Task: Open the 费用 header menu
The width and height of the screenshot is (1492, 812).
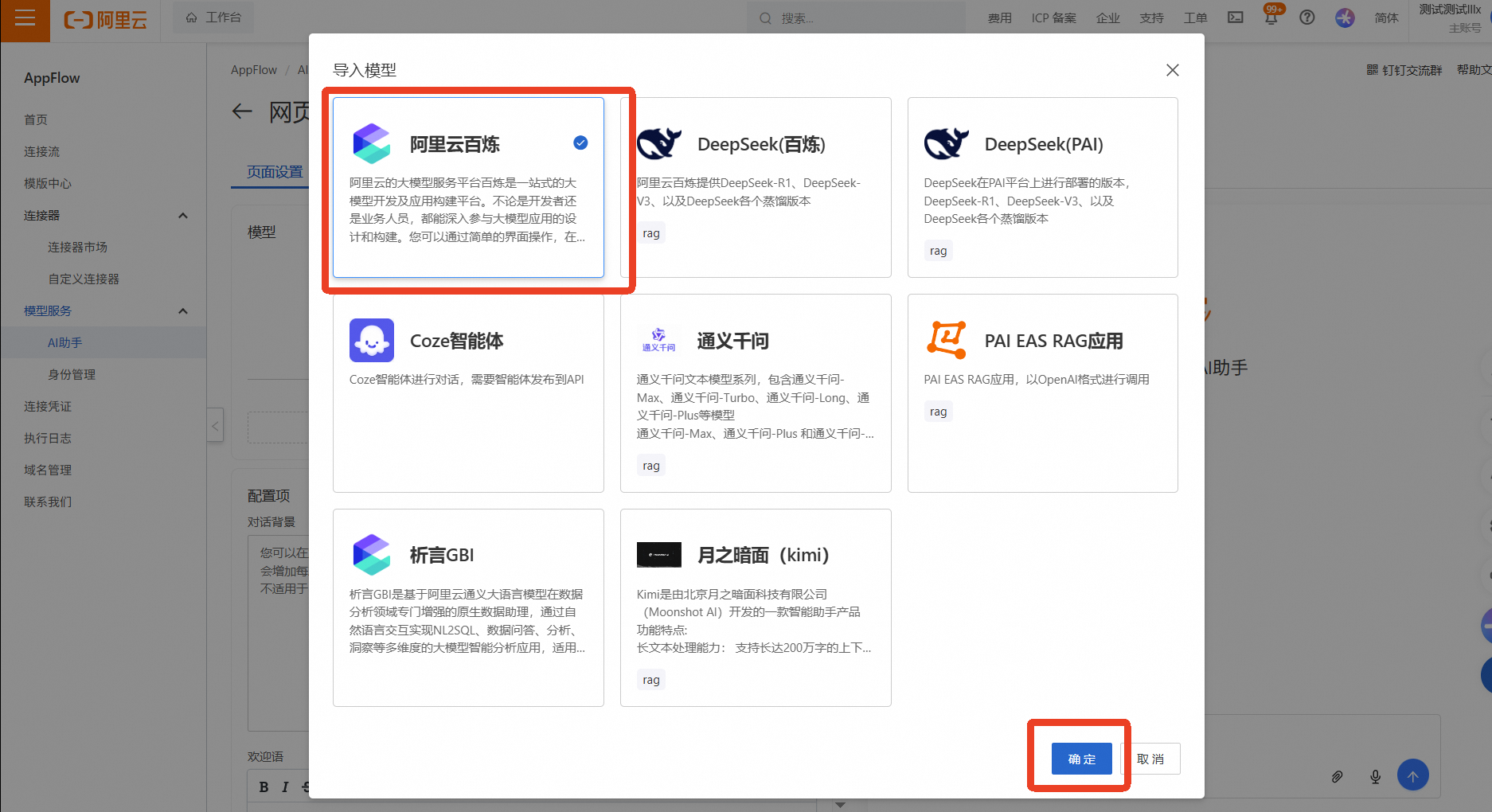Action: [1000, 18]
